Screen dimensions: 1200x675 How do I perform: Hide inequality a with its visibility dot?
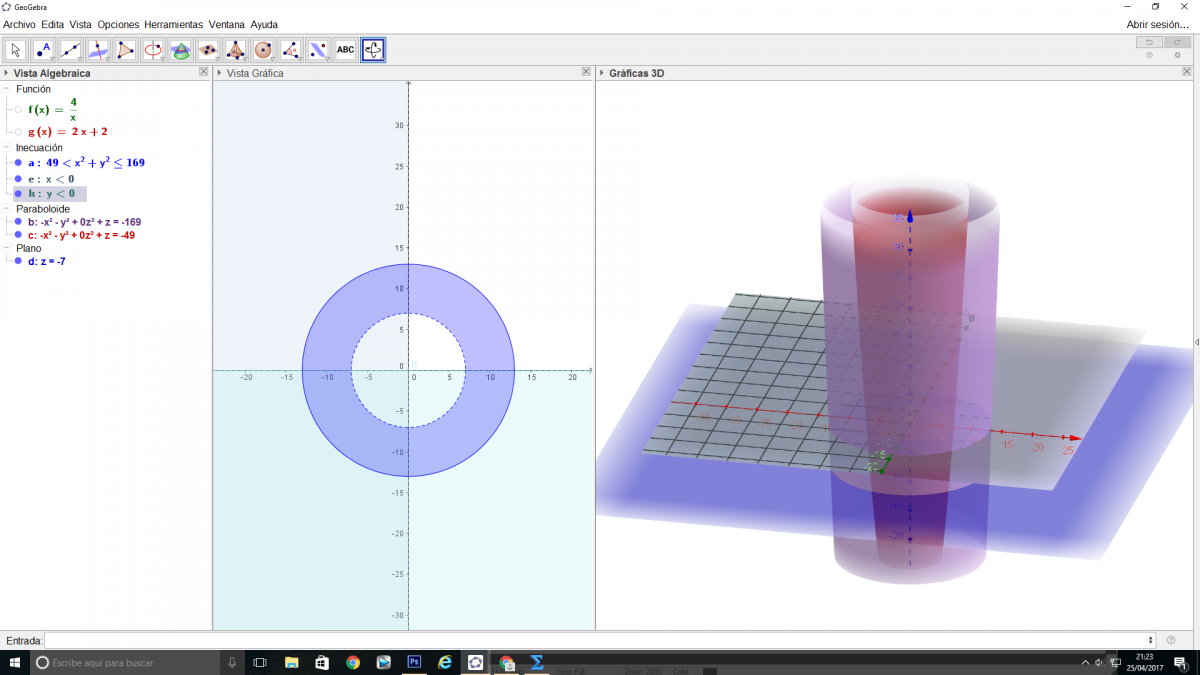click(x=18, y=162)
